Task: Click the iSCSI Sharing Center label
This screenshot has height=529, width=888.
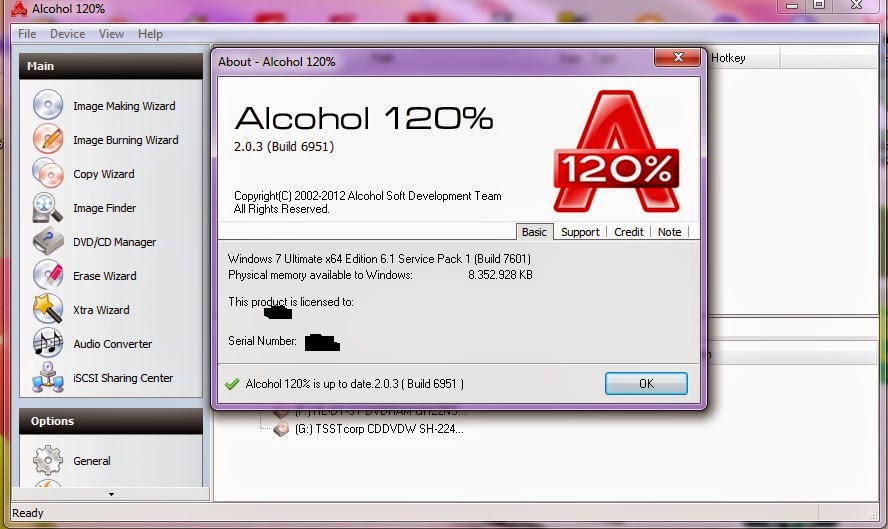Action: (x=123, y=378)
